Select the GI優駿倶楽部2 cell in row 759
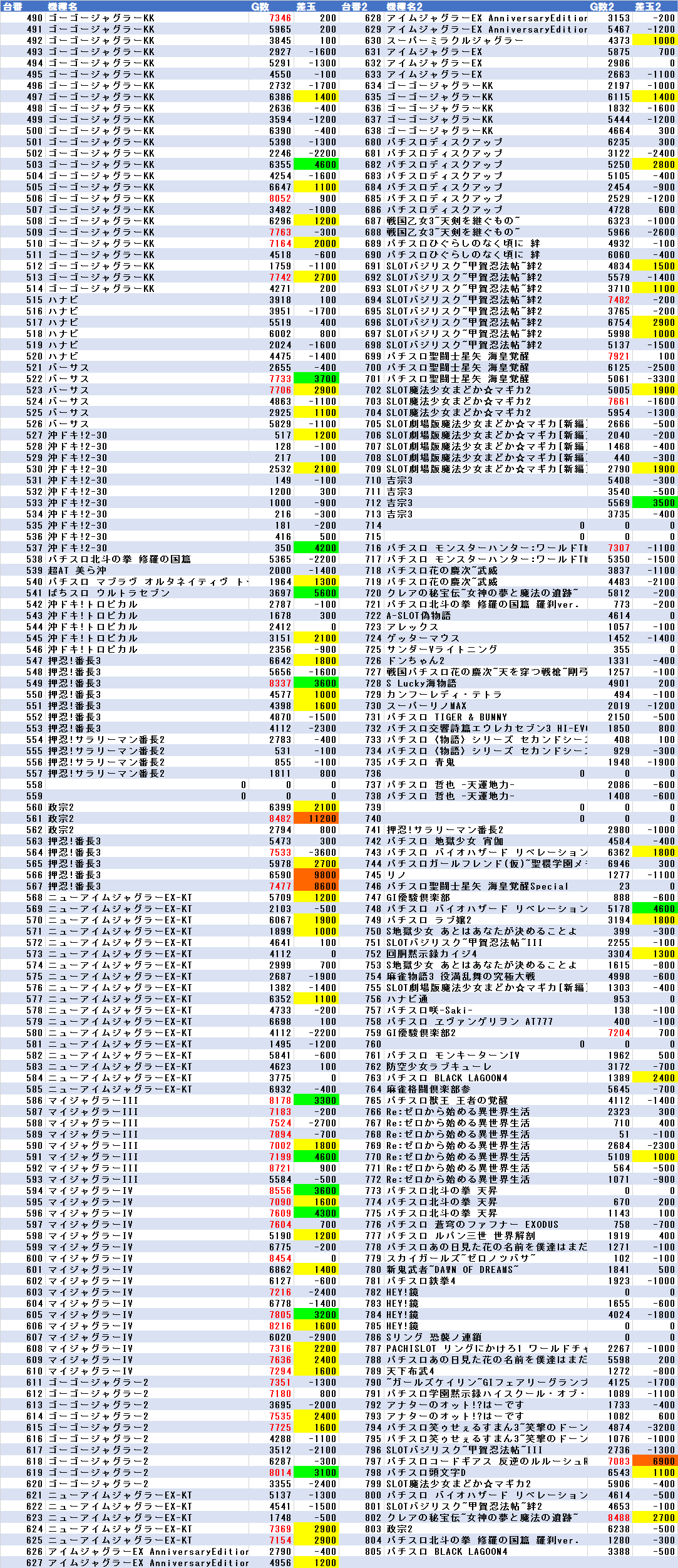The width and height of the screenshot is (678, 1568). tap(485, 1032)
